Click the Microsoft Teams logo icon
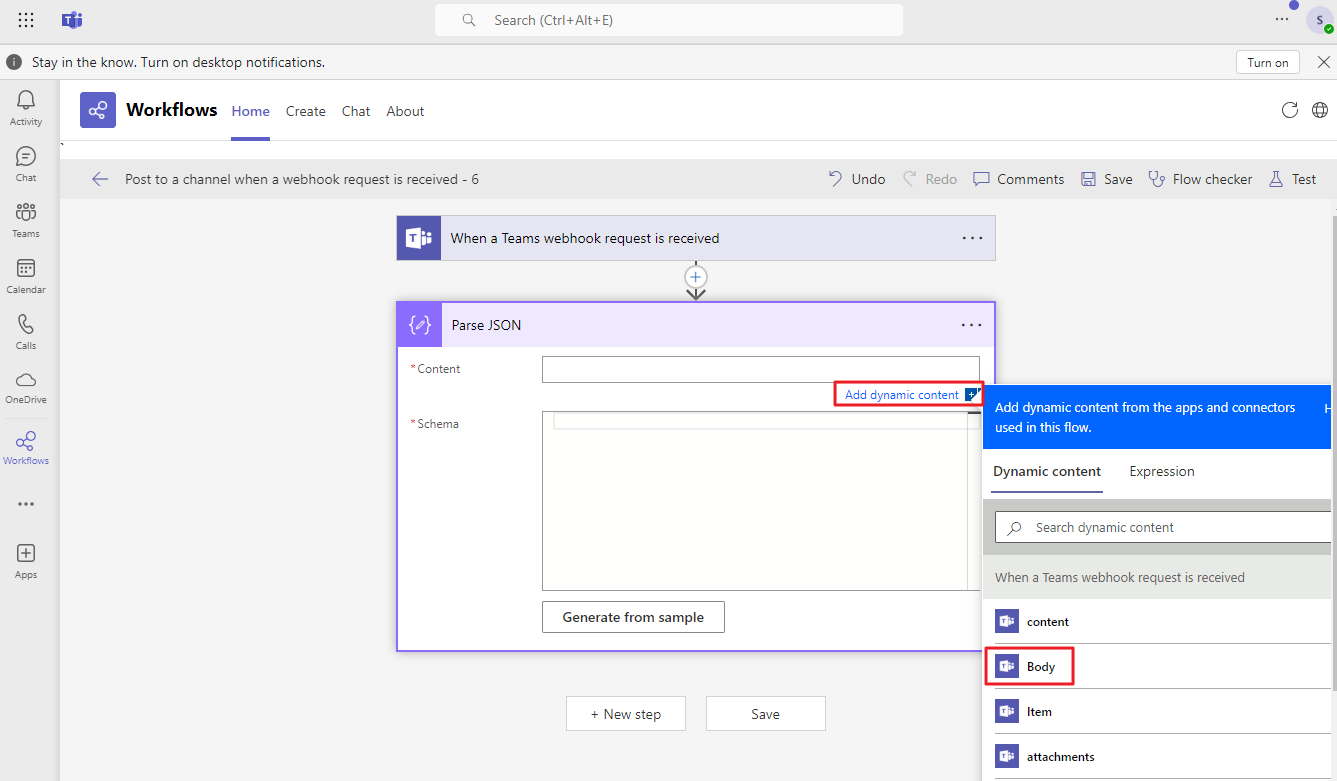Image resolution: width=1337 pixels, height=781 pixels. coord(72,20)
